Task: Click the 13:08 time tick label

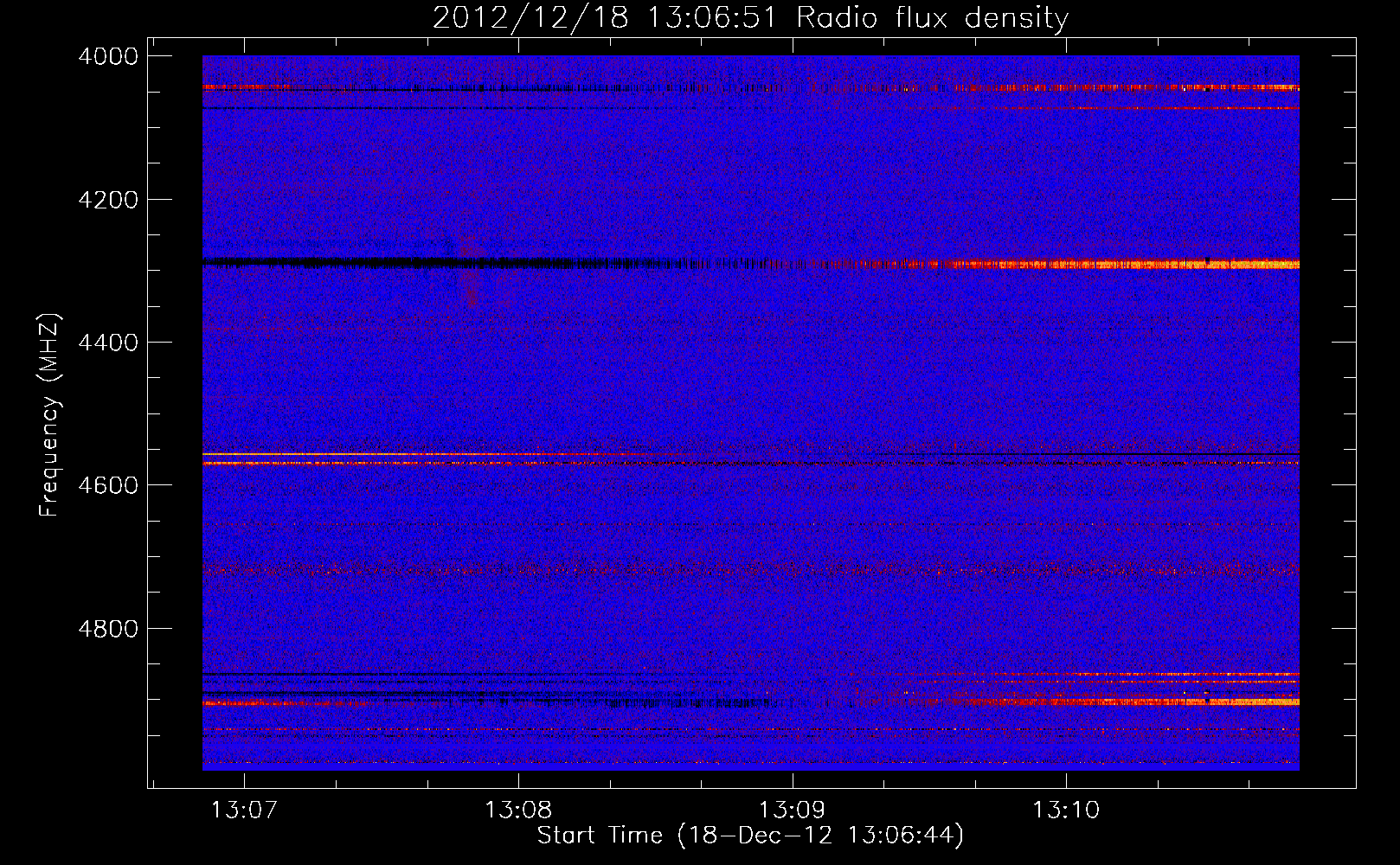Action: pos(518,810)
